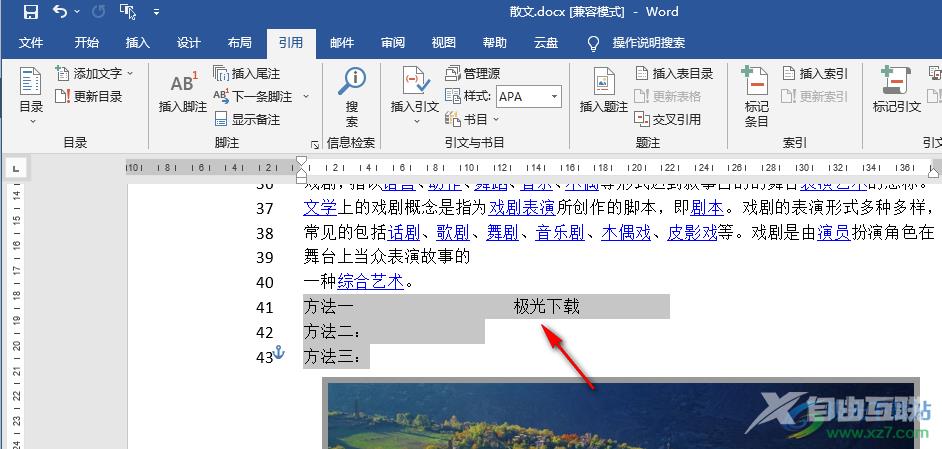The height and width of the screenshot is (449, 942).
Task: Follow the 音乐剧 hyperlink
Action: click(x=560, y=233)
